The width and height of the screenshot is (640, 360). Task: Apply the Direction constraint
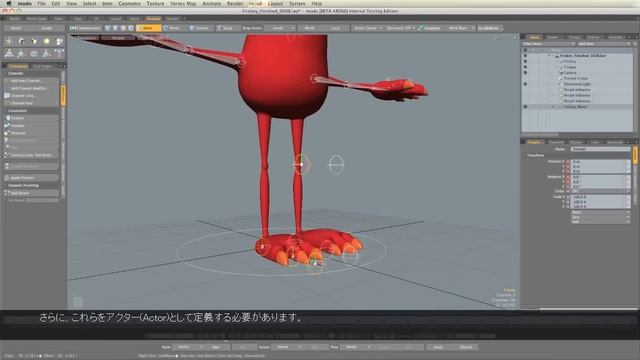click(x=31, y=133)
